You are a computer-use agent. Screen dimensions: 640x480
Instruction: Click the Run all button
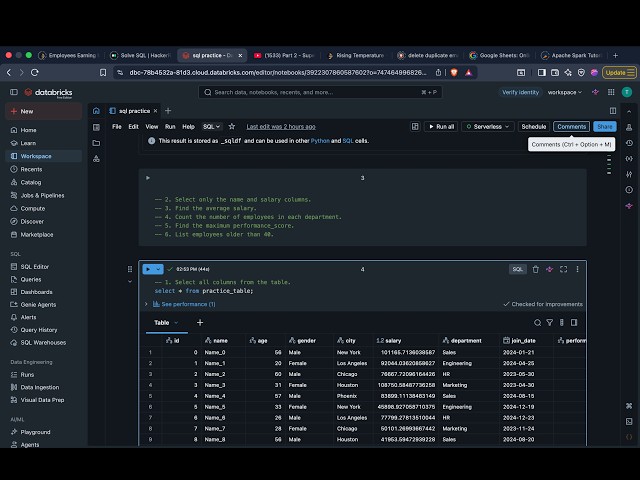441,127
